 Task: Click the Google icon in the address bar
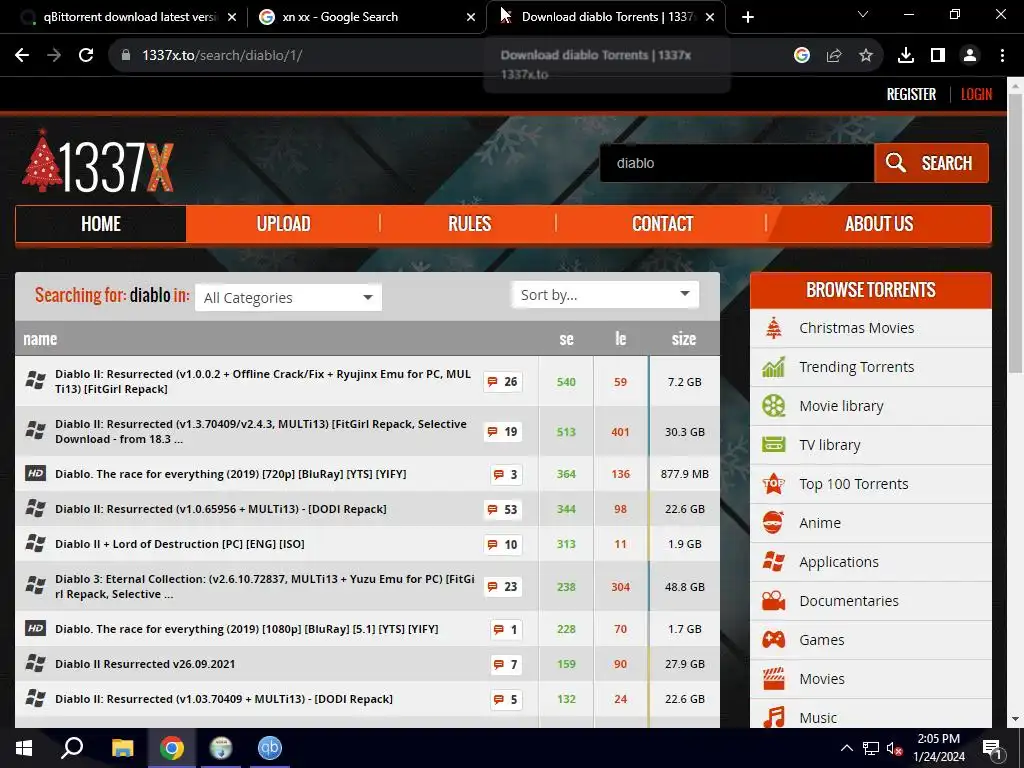point(802,56)
